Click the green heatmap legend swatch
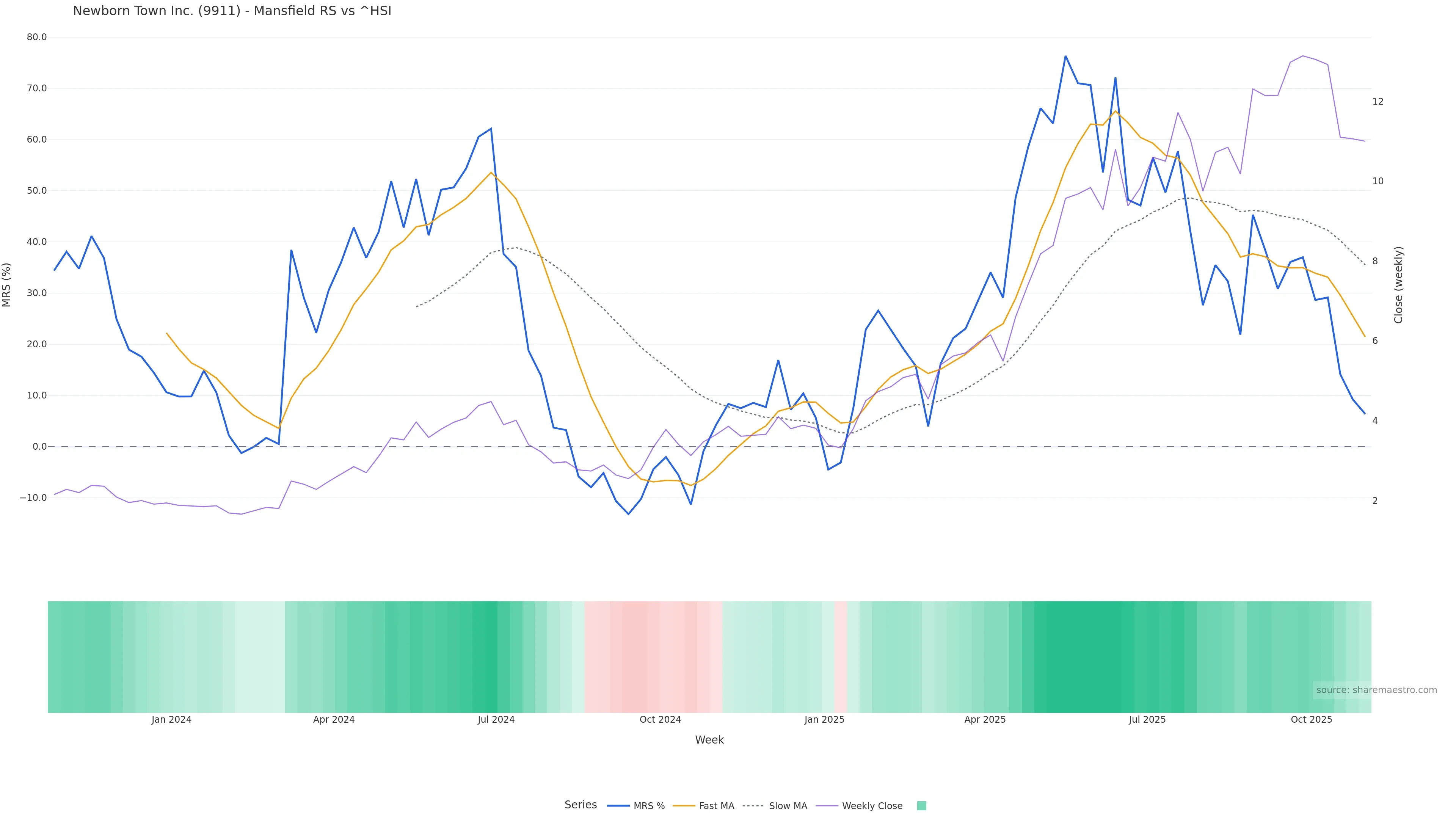 tap(921, 806)
